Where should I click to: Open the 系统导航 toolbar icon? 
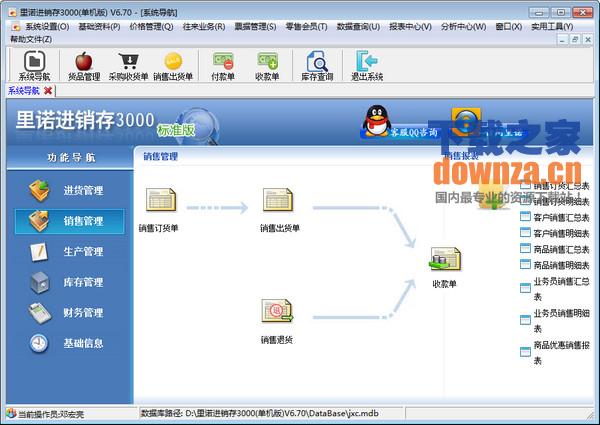[x=34, y=65]
